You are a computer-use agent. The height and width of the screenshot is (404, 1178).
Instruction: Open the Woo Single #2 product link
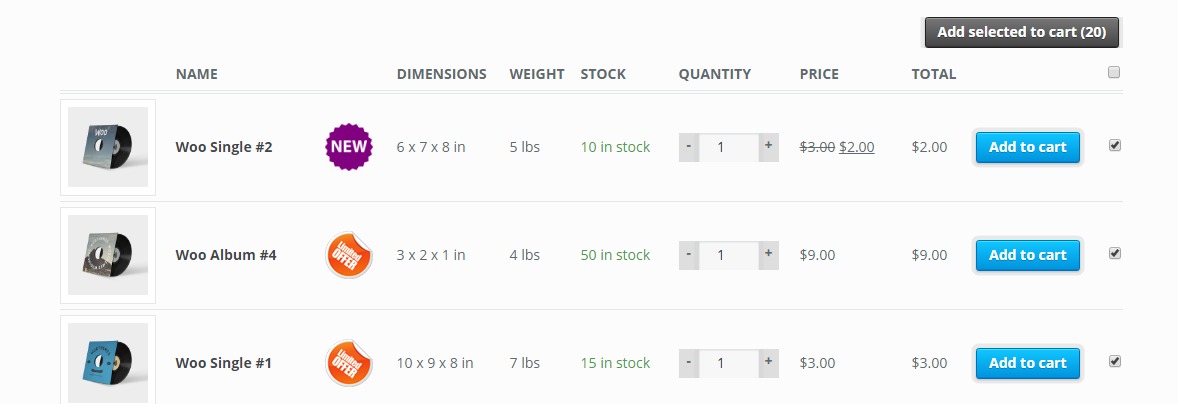point(224,147)
